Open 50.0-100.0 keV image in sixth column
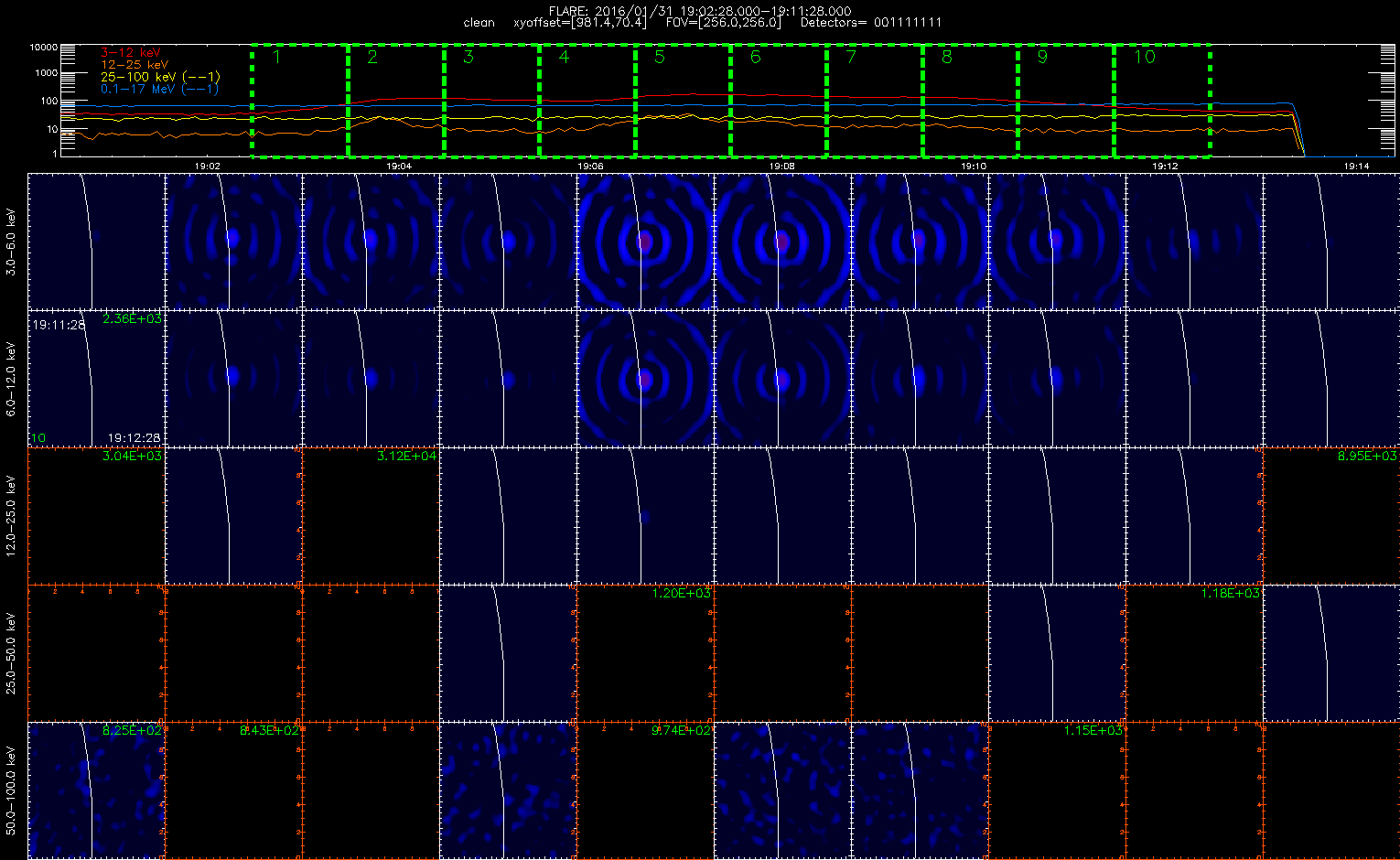 point(782,790)
